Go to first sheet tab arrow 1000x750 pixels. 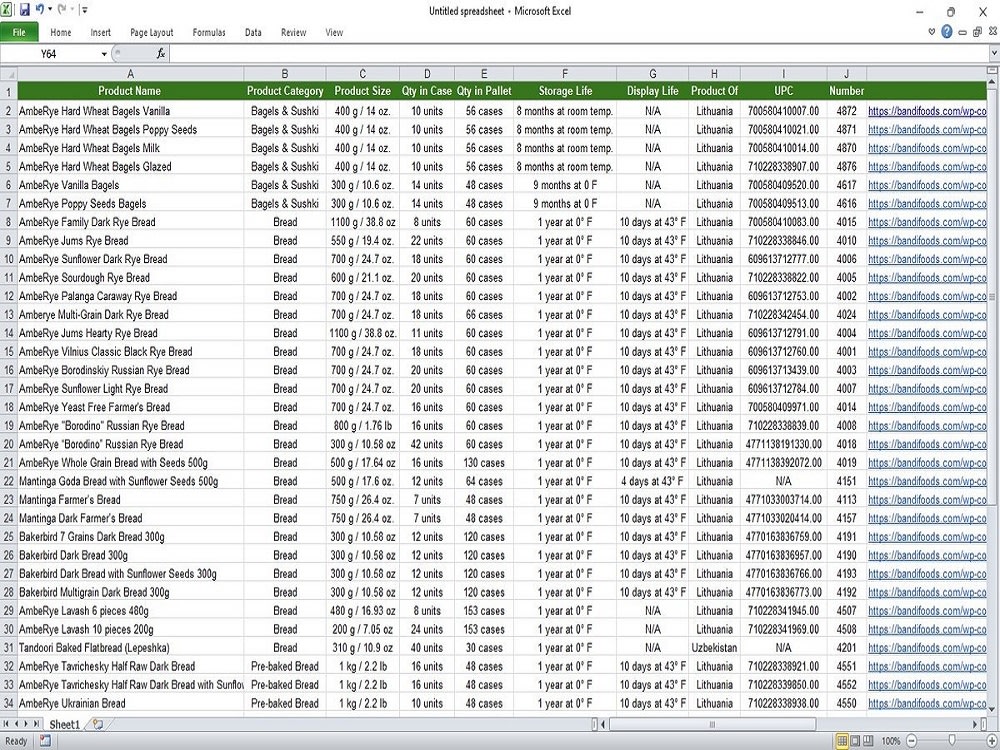pyautogui.click(x=6, y=724)
